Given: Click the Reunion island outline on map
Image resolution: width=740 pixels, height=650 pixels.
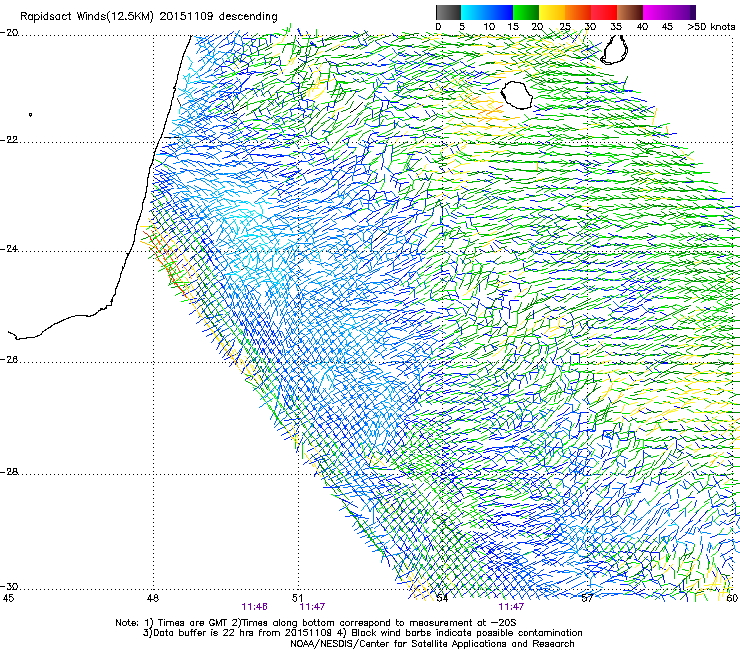Looking at the screenshot, I should (x=516, y=95).
